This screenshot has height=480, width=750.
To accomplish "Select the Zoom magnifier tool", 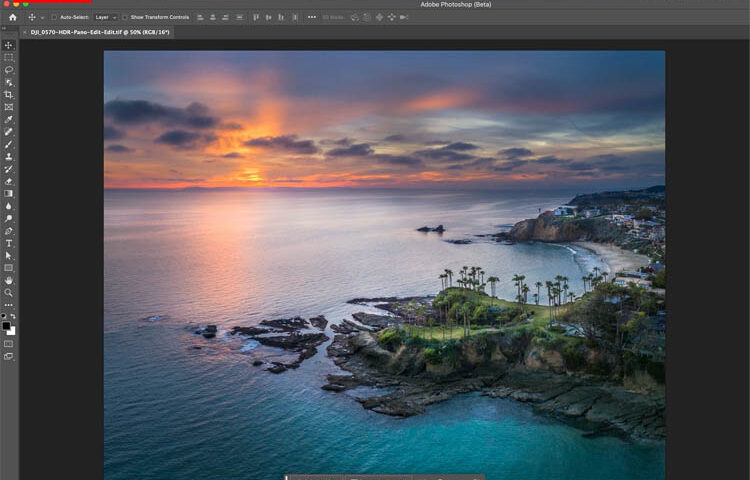I will point(9,292).
